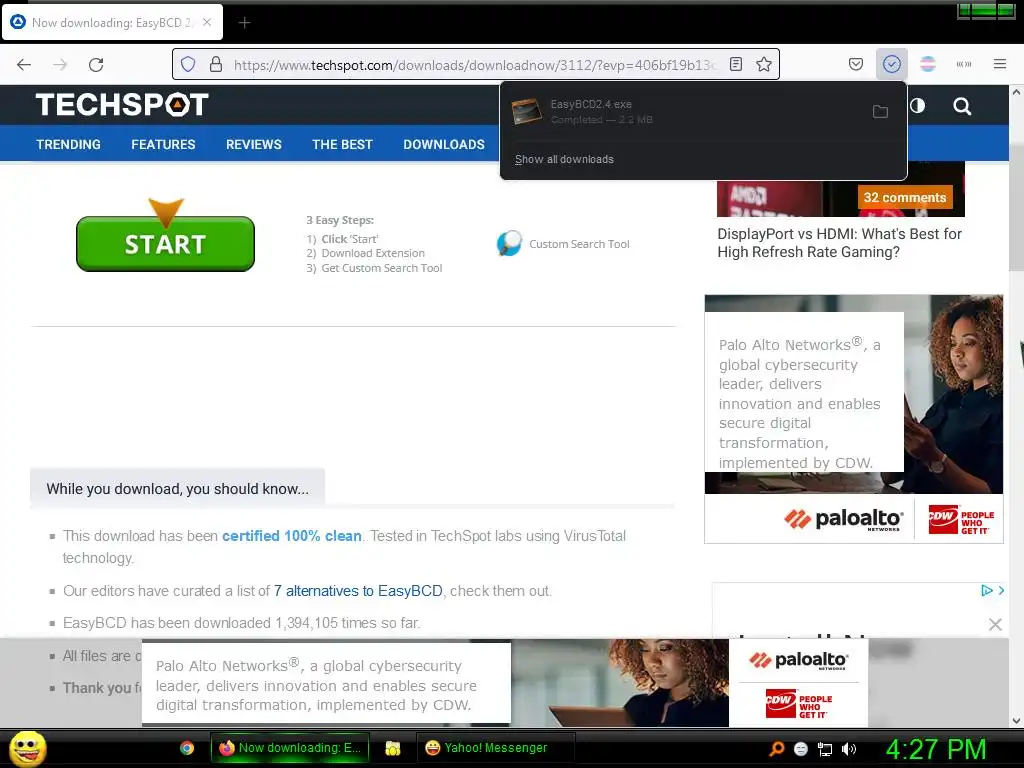Open TechSpot search magnifier
The image size is (1024, 768).
coord(962,106)
